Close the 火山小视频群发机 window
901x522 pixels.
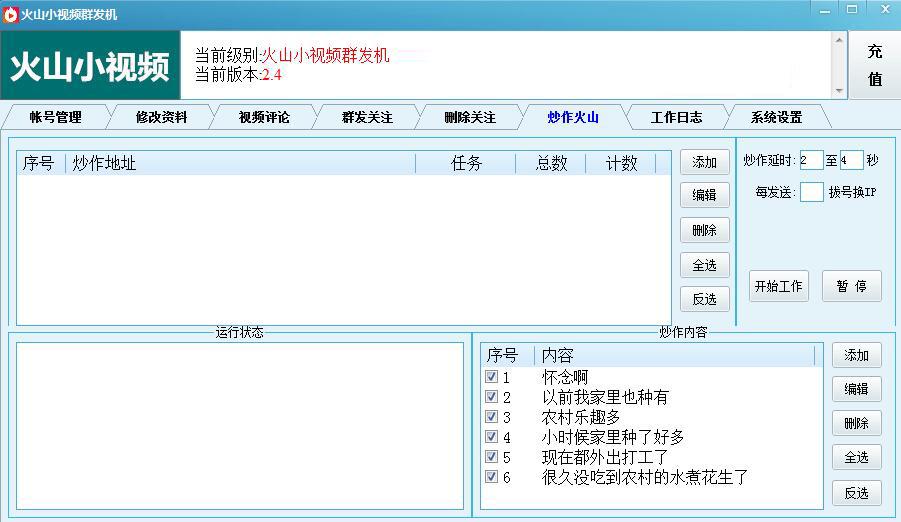tap(885, 10)
